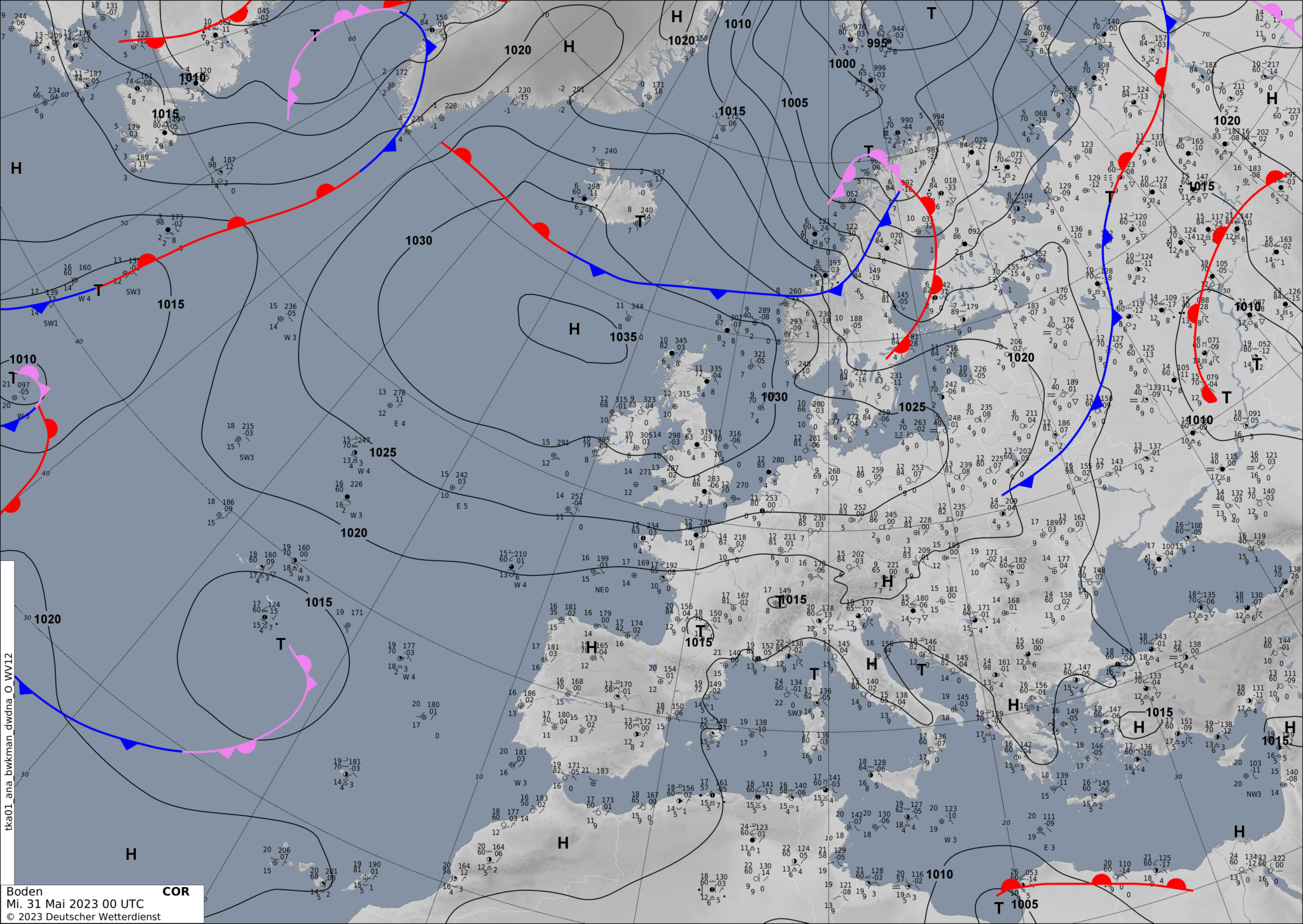
Task: Click the vertical 'tka01_ana_bwkman_dwdna_O_WV12' product label
Action: click(8, 741)
